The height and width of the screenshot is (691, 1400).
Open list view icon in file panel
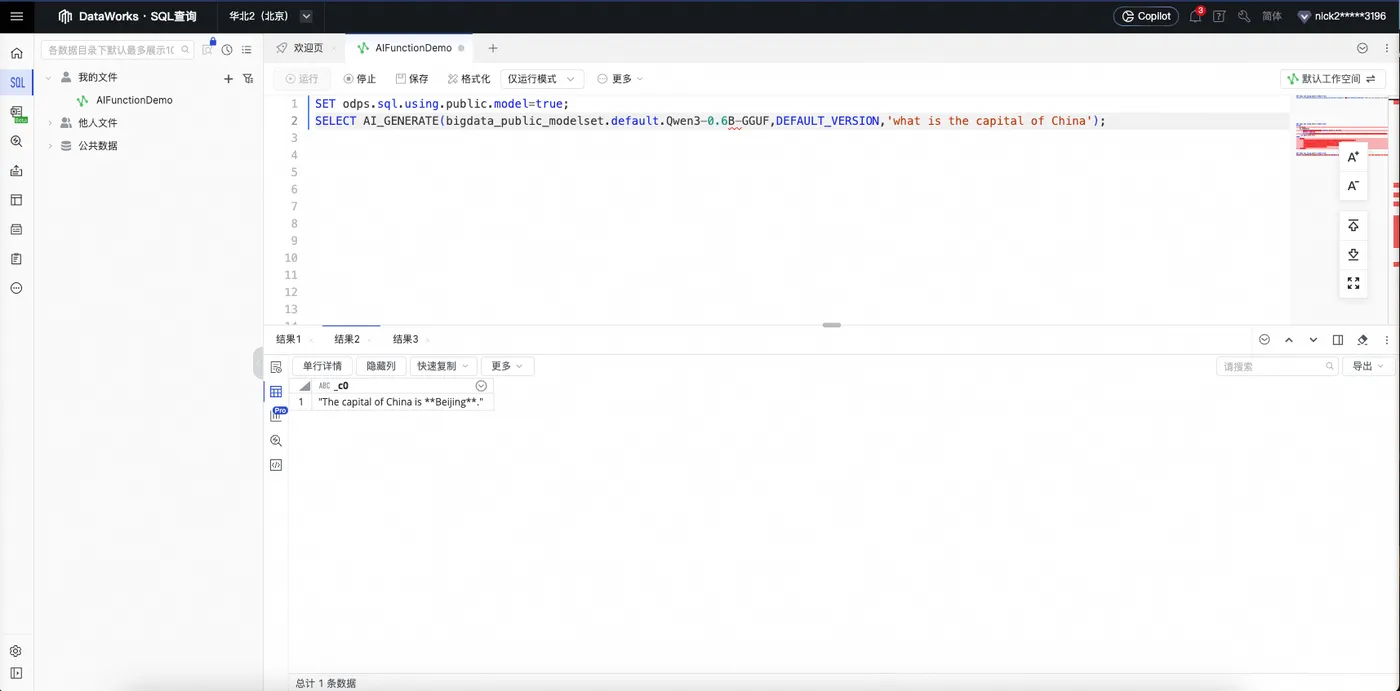[247, 50]
